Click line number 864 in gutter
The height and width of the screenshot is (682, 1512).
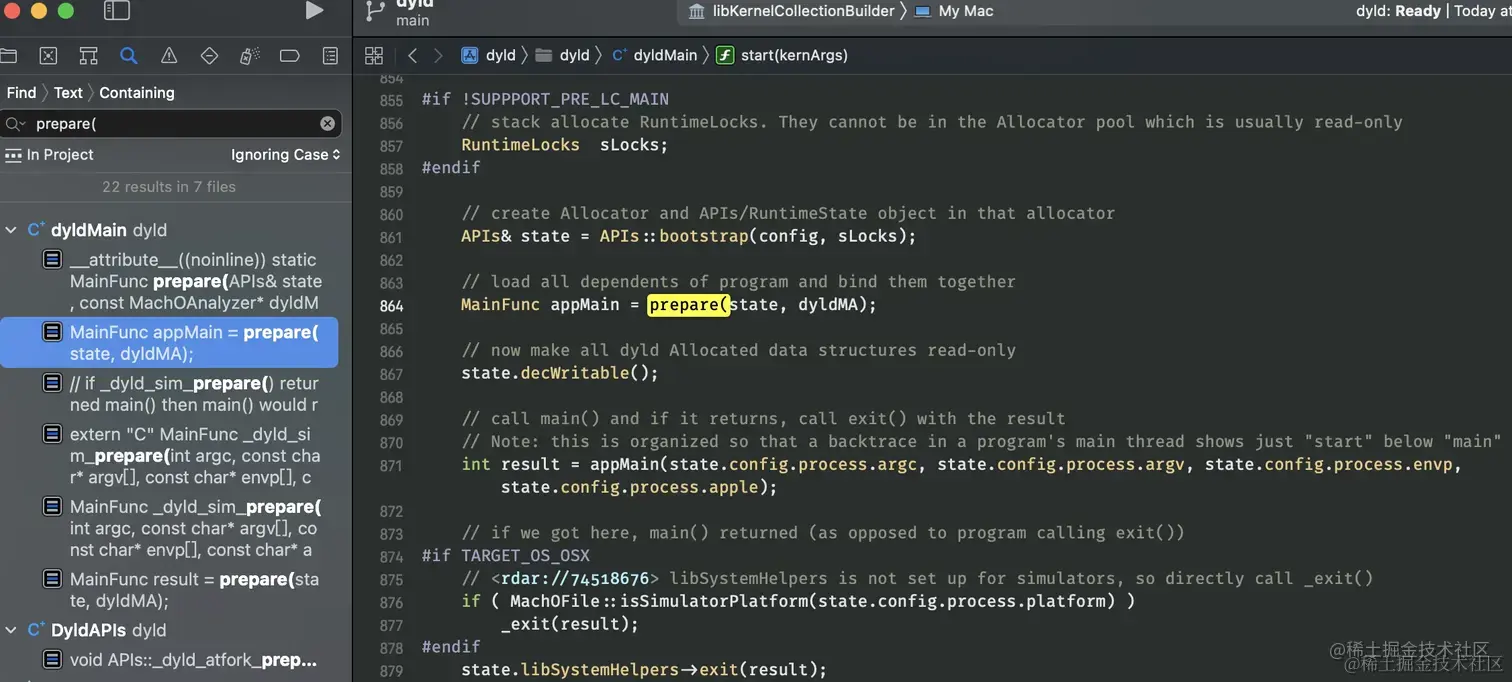pos(391,305)
